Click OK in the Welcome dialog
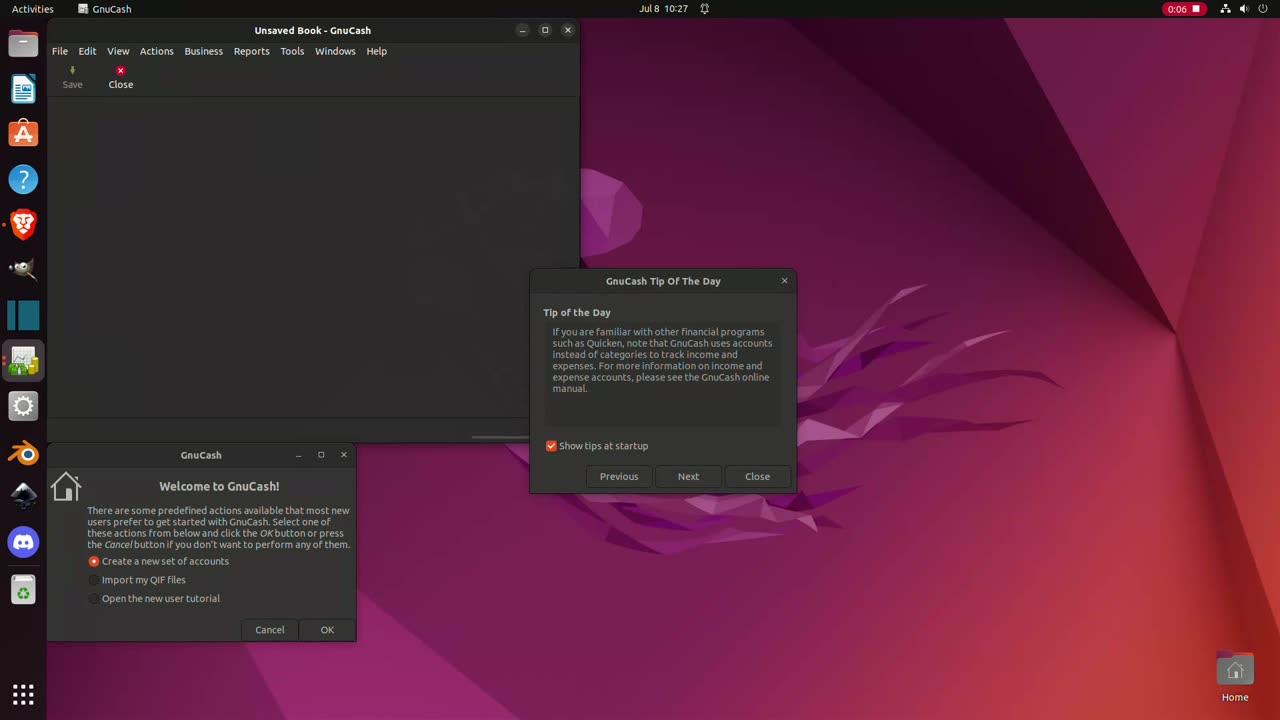1280x720 pixels. point(327,630)
